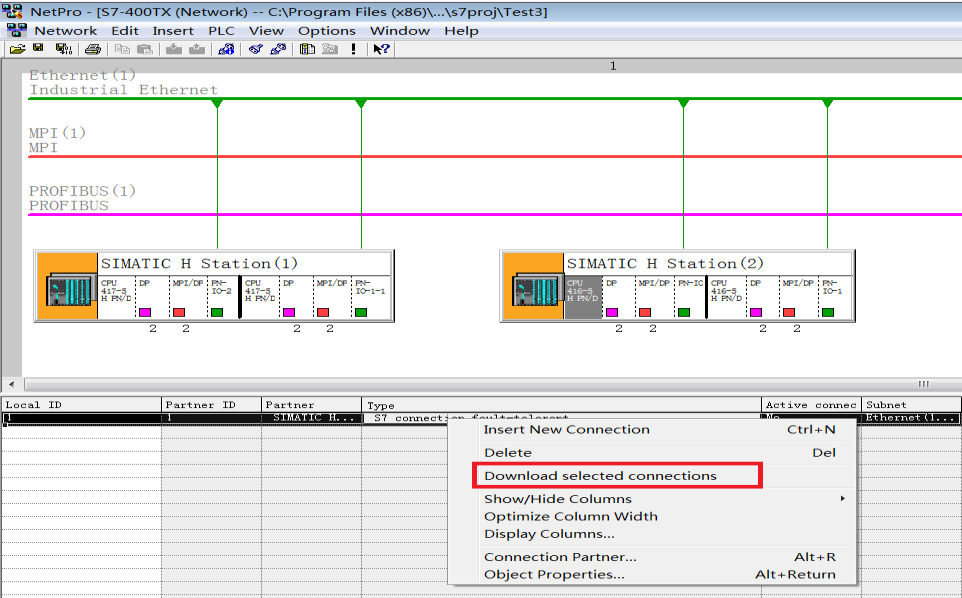Open the View menu
Screen dimensions: 962x598
point(266,31)
